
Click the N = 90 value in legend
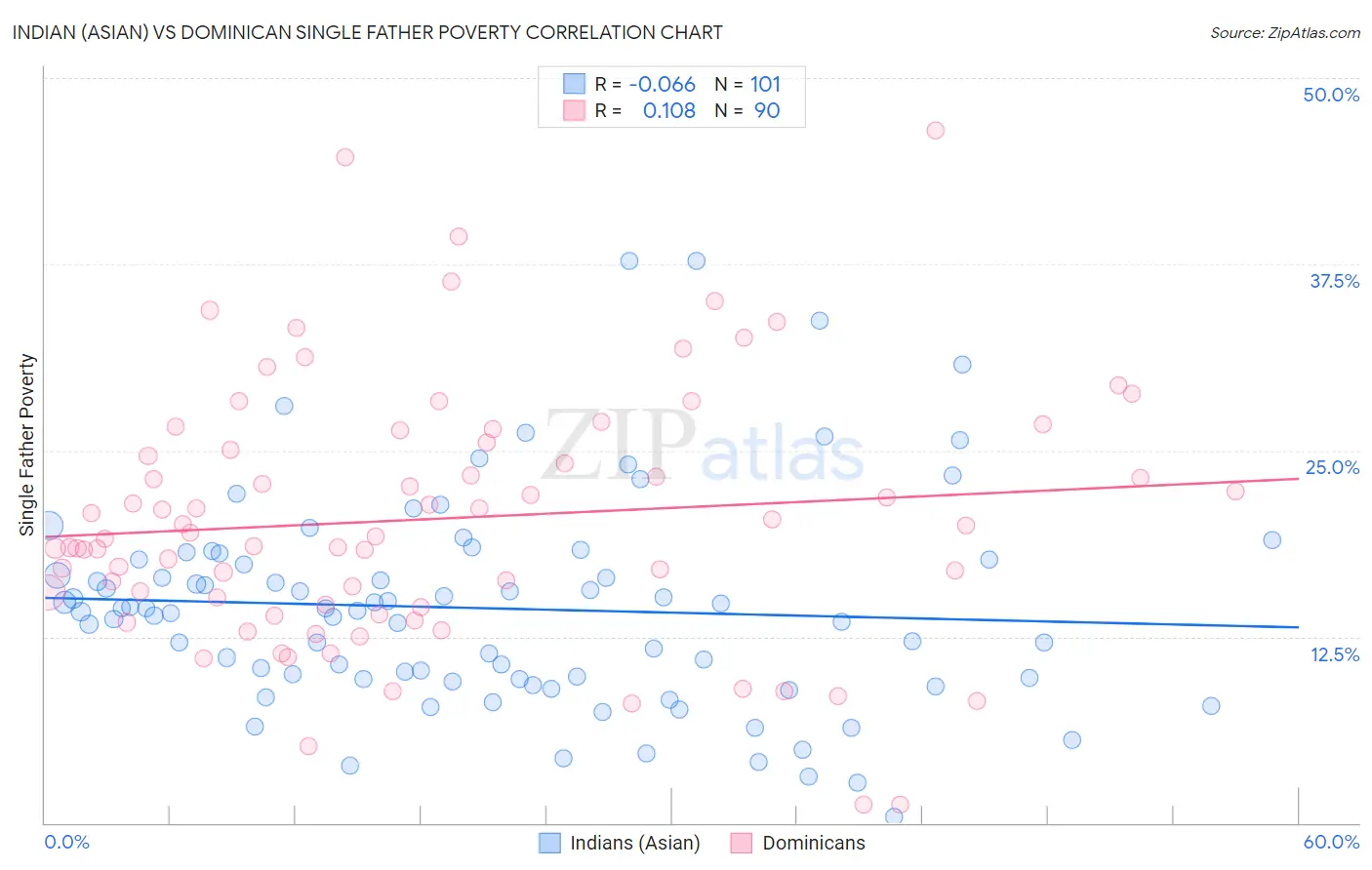tap(747, 110)
